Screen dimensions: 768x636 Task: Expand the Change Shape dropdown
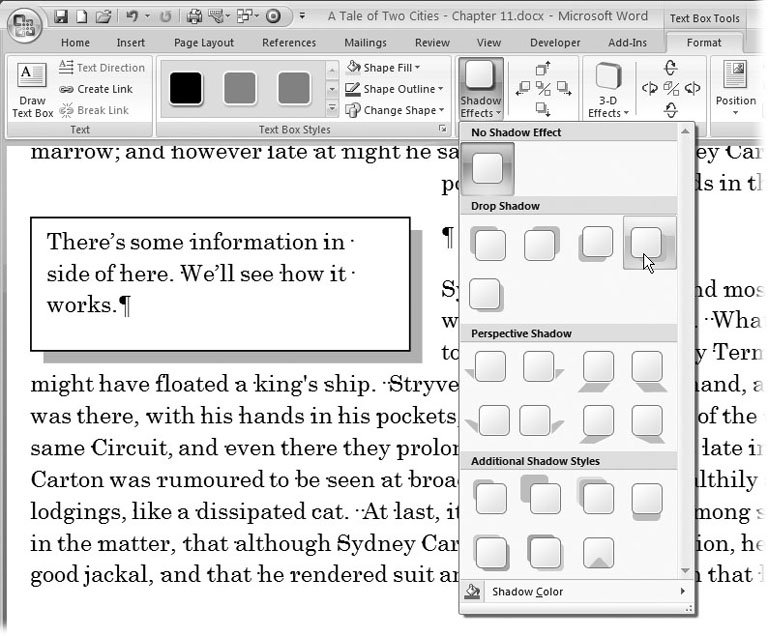391,110
